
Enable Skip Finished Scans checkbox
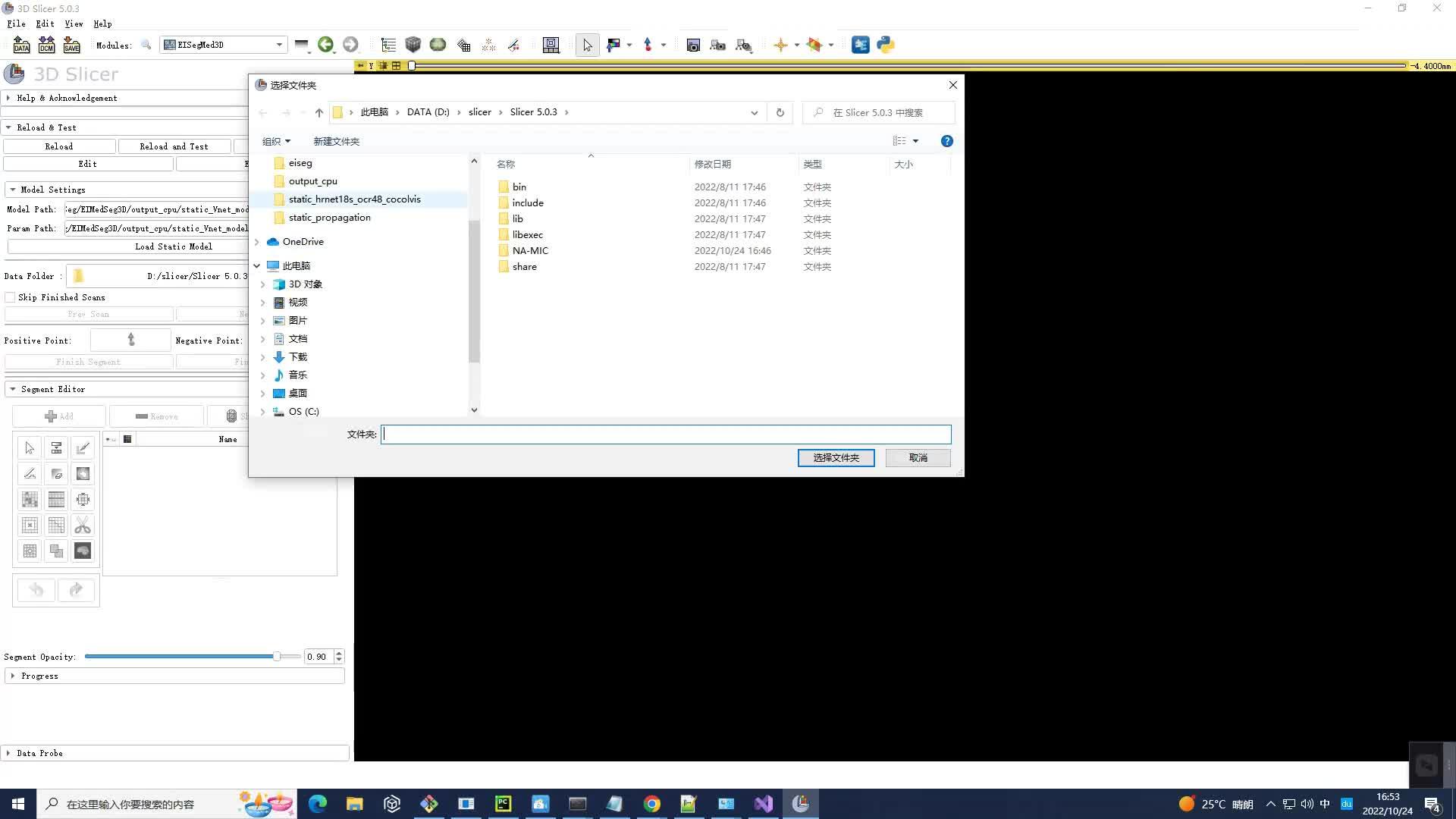[11, 297]
